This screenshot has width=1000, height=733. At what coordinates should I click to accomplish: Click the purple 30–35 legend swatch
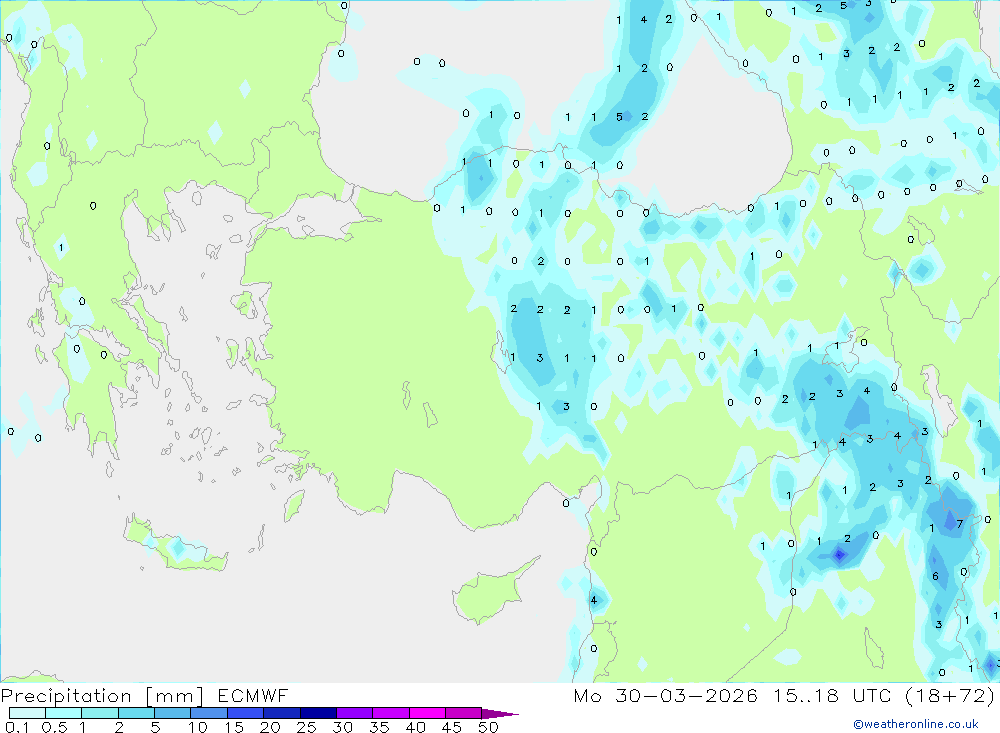(x=355, y=713)
